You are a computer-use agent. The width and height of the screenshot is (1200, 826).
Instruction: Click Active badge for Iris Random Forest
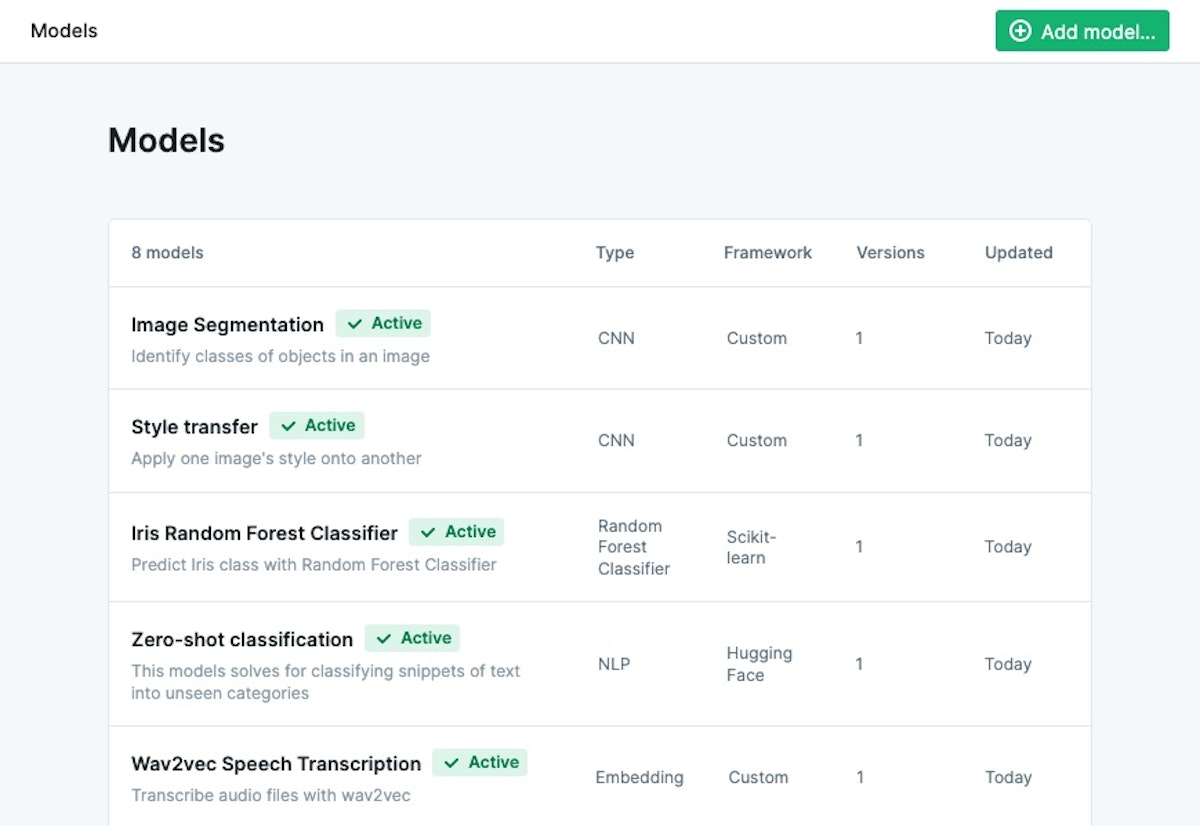coord(456,532)
